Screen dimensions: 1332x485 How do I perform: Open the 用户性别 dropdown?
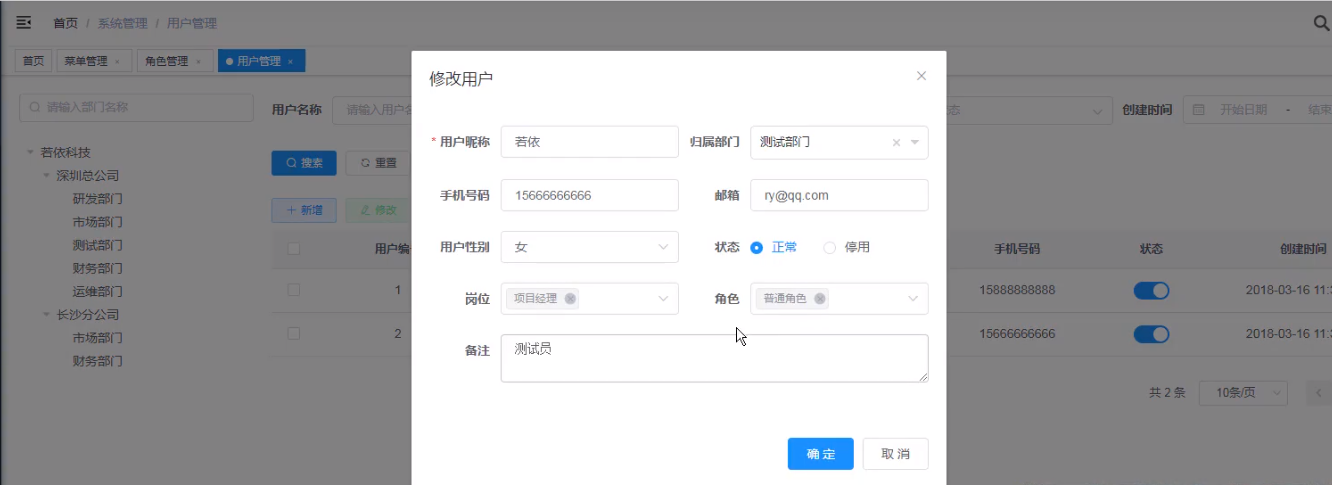[589, 247]
